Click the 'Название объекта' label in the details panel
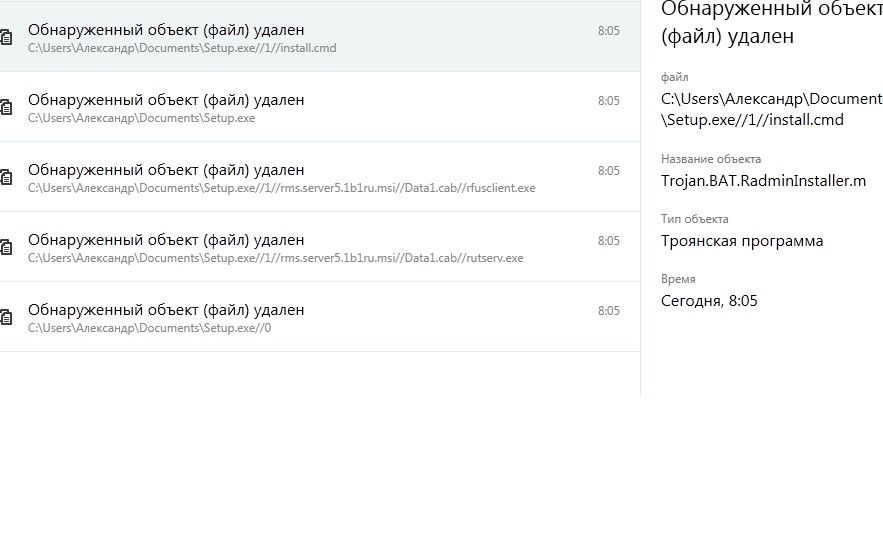883x540 pixels. click(711, 159)
